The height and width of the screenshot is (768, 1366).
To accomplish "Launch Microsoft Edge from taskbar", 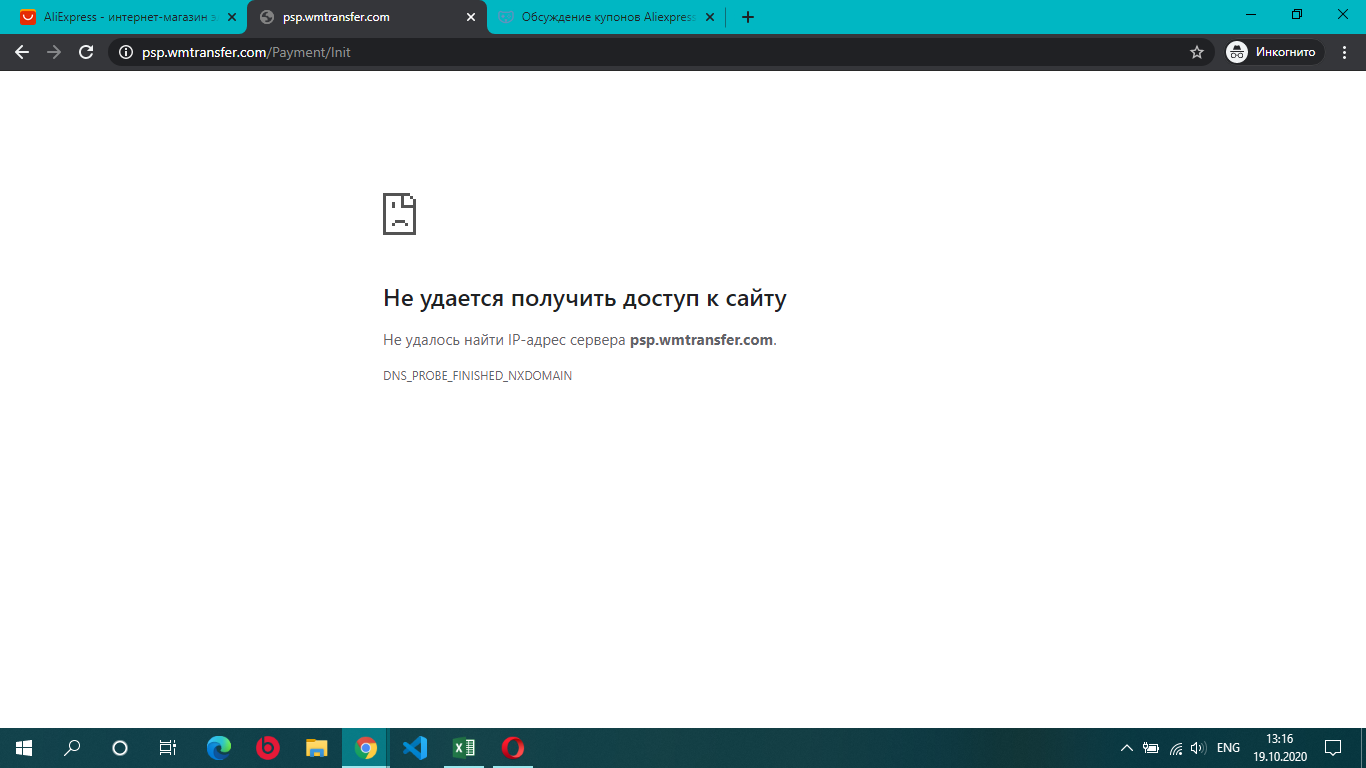I will [x=218, y=747].
